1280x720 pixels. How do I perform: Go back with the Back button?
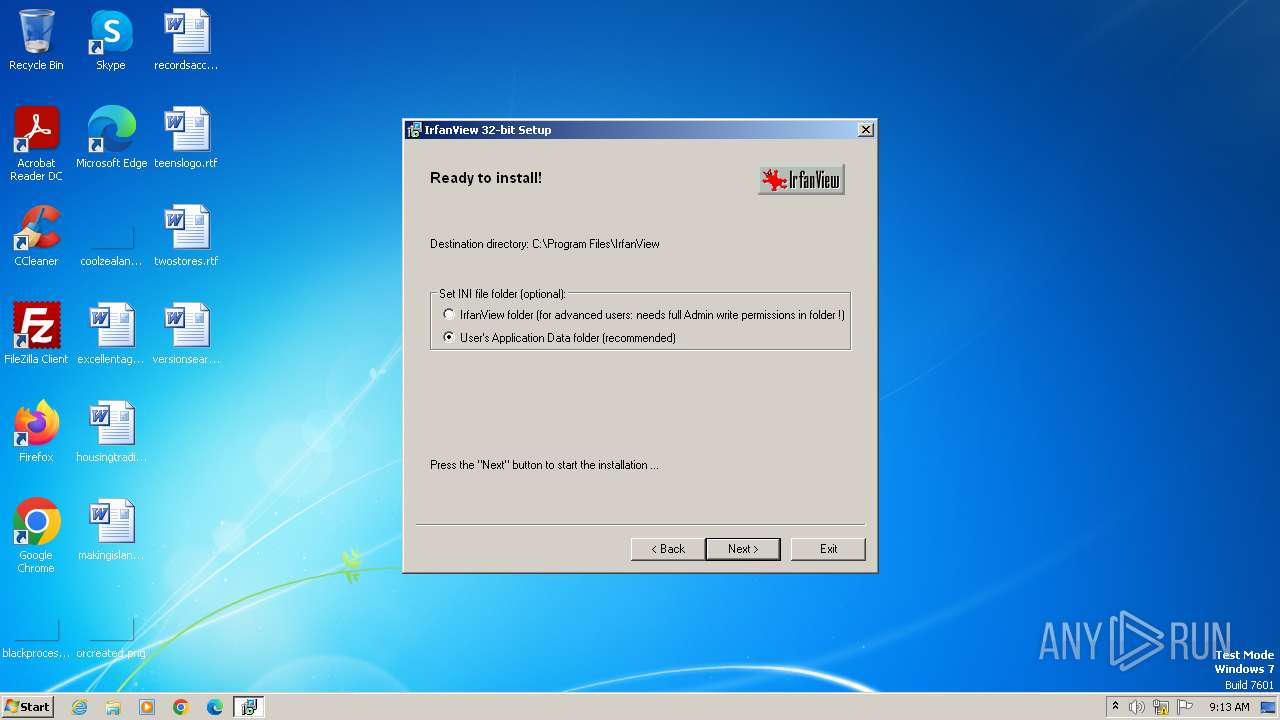coord(668,549)
